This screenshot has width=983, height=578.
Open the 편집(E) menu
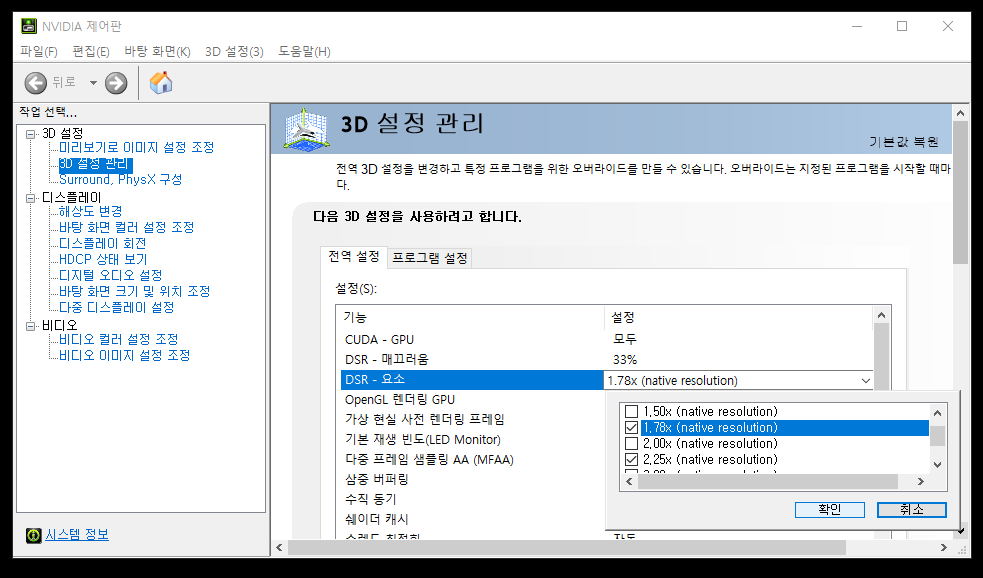point(91,51)
